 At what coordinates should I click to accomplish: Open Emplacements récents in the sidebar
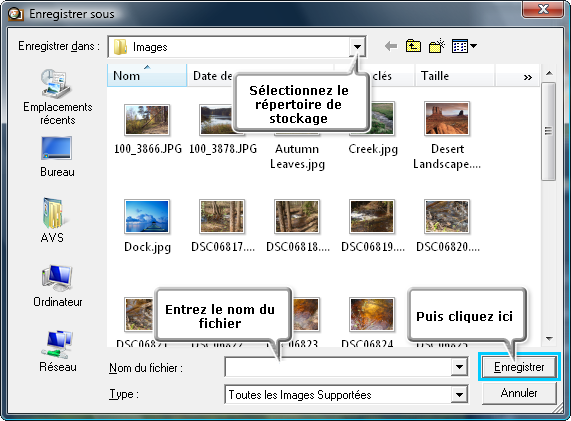pyautogui.click(x=58, y=97)
